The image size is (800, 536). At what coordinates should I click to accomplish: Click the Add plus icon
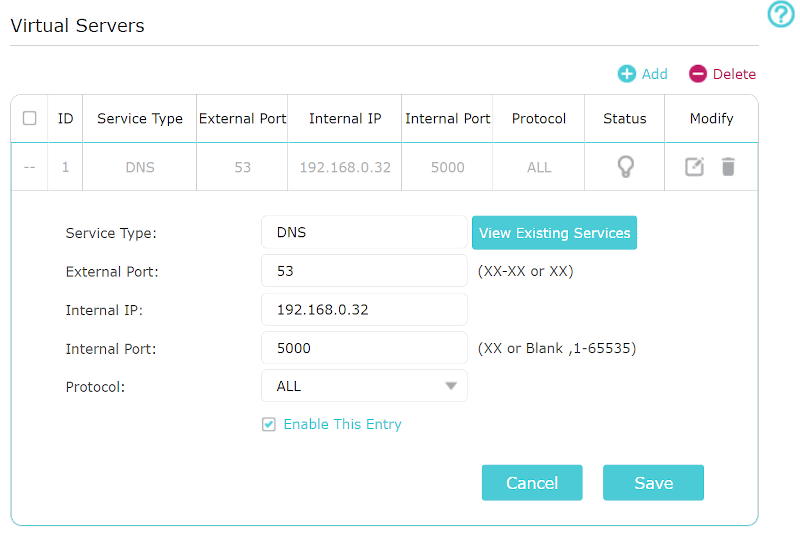click(627, 74)
